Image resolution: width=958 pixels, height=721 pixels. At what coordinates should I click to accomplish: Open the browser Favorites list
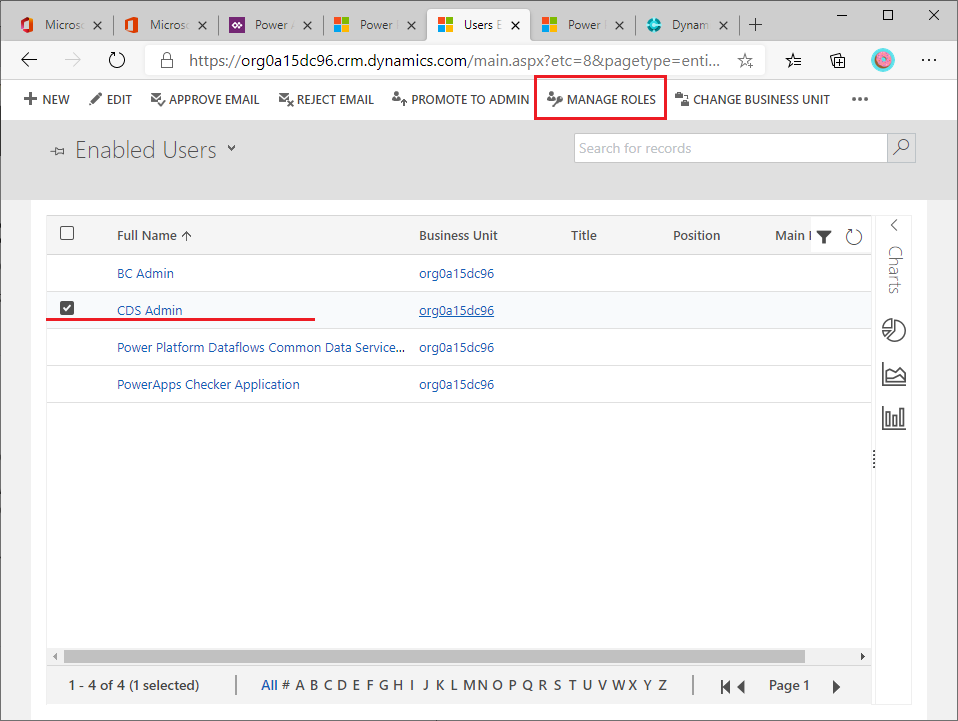794,60
